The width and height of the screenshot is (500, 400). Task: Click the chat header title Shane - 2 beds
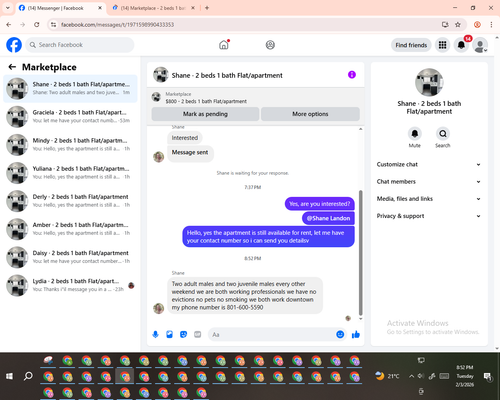pyautogui.click(x=227, y=75)
